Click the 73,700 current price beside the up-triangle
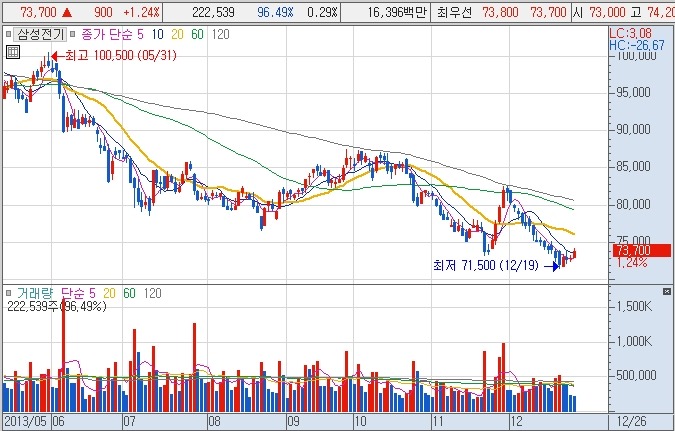675x431 pixels. [x=38, y=12]
